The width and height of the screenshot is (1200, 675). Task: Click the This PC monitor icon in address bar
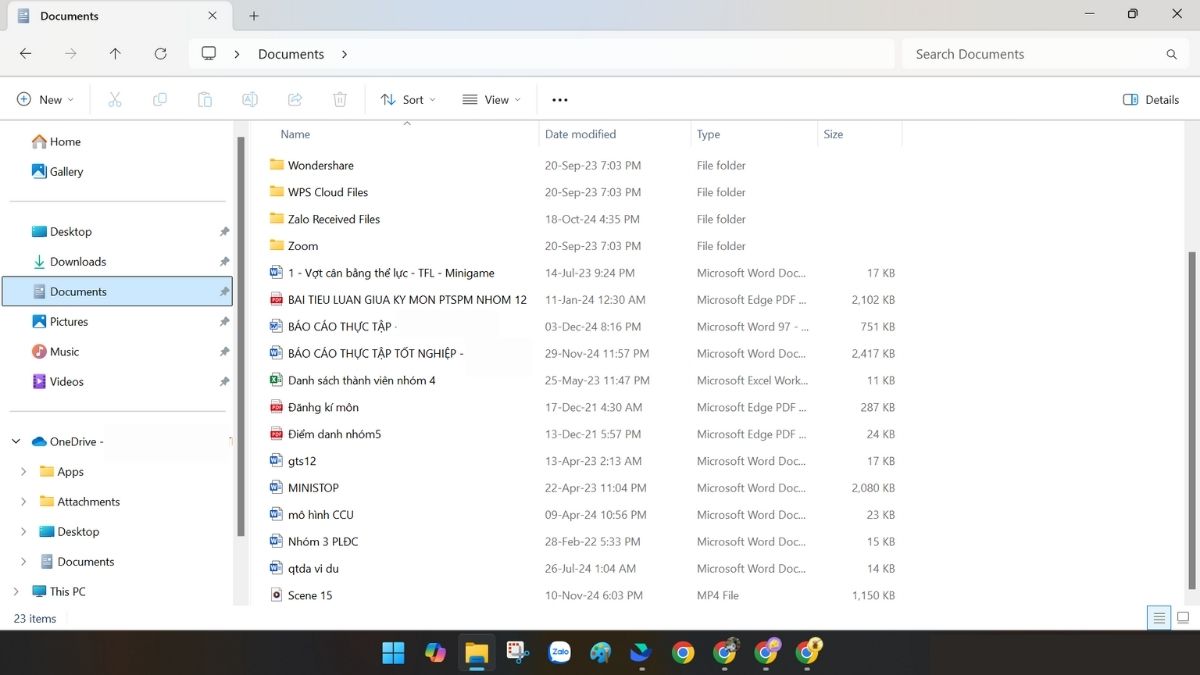pyautogui.click(x=209, y=54)
